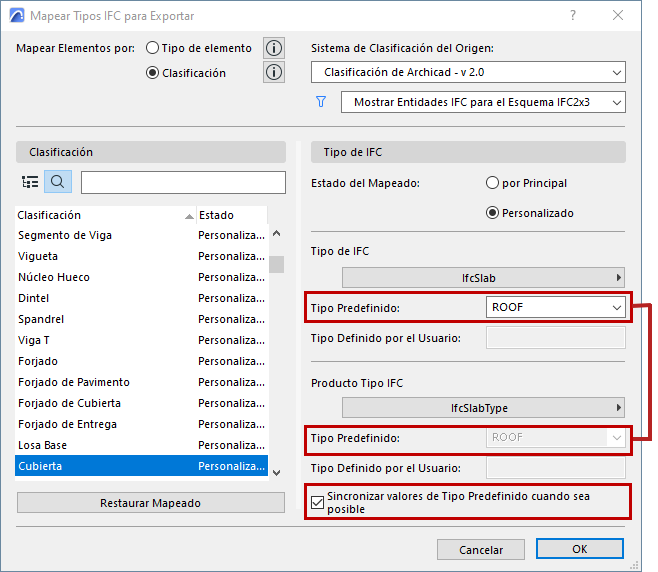Open Clasificación de Archicad v 2.0 dropdown
The height and width of the screenshot is (572, 658).
[x=468, y=72]
